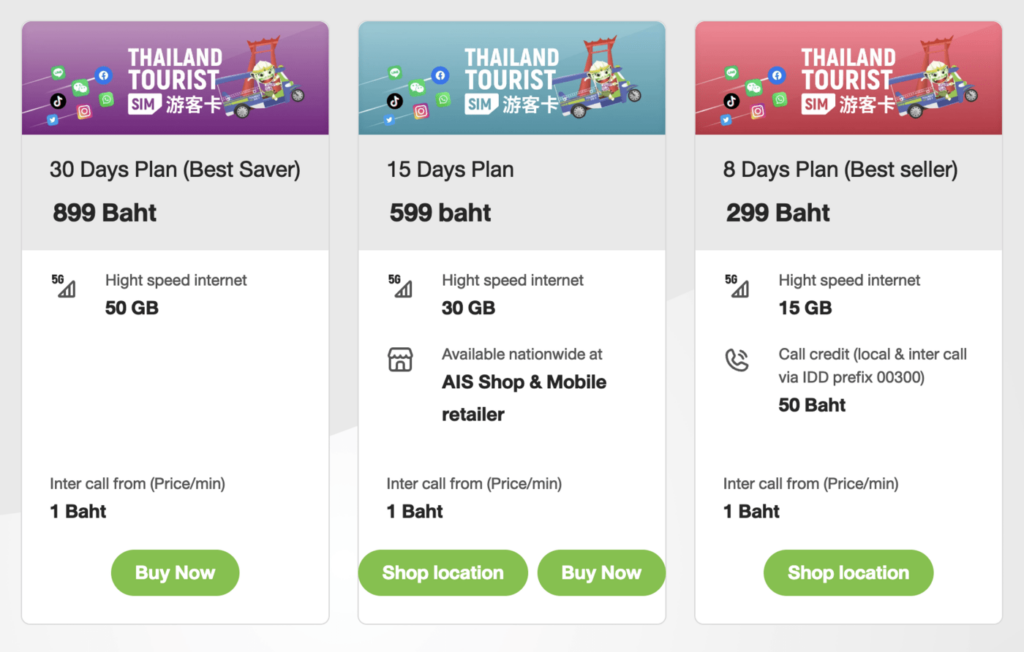Click the Instagram icon on the 15 Days banner
The width and height of the screenshot is (1024, 652).
coord(419,110)
